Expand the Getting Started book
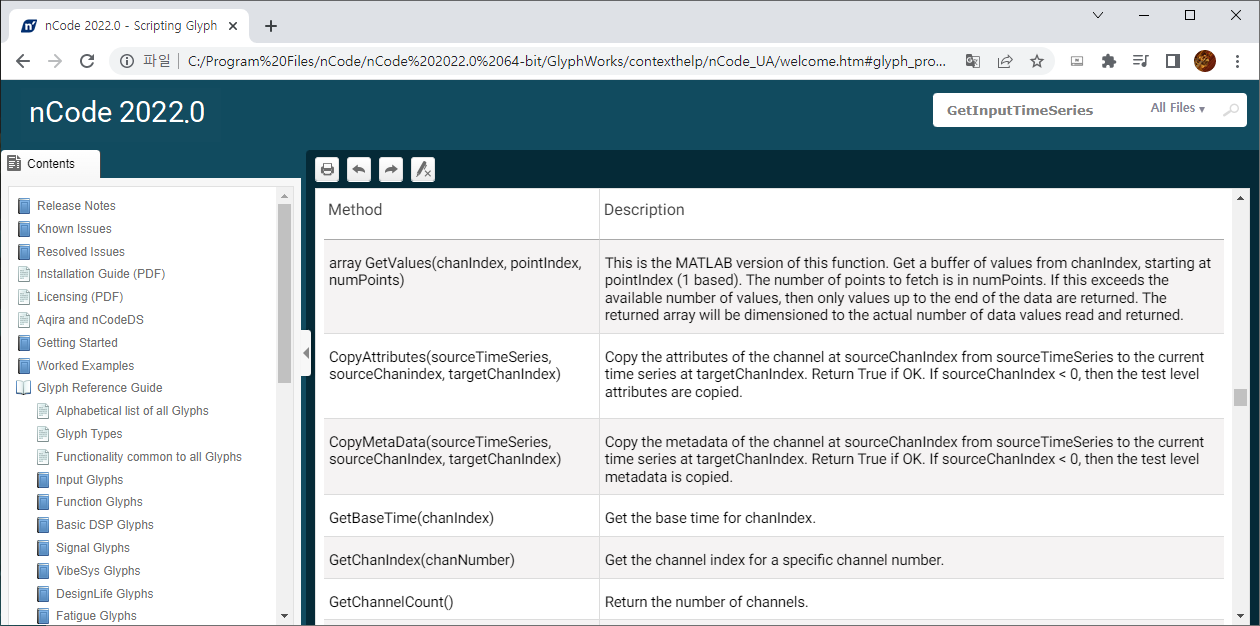 click(x=76, y=343)
